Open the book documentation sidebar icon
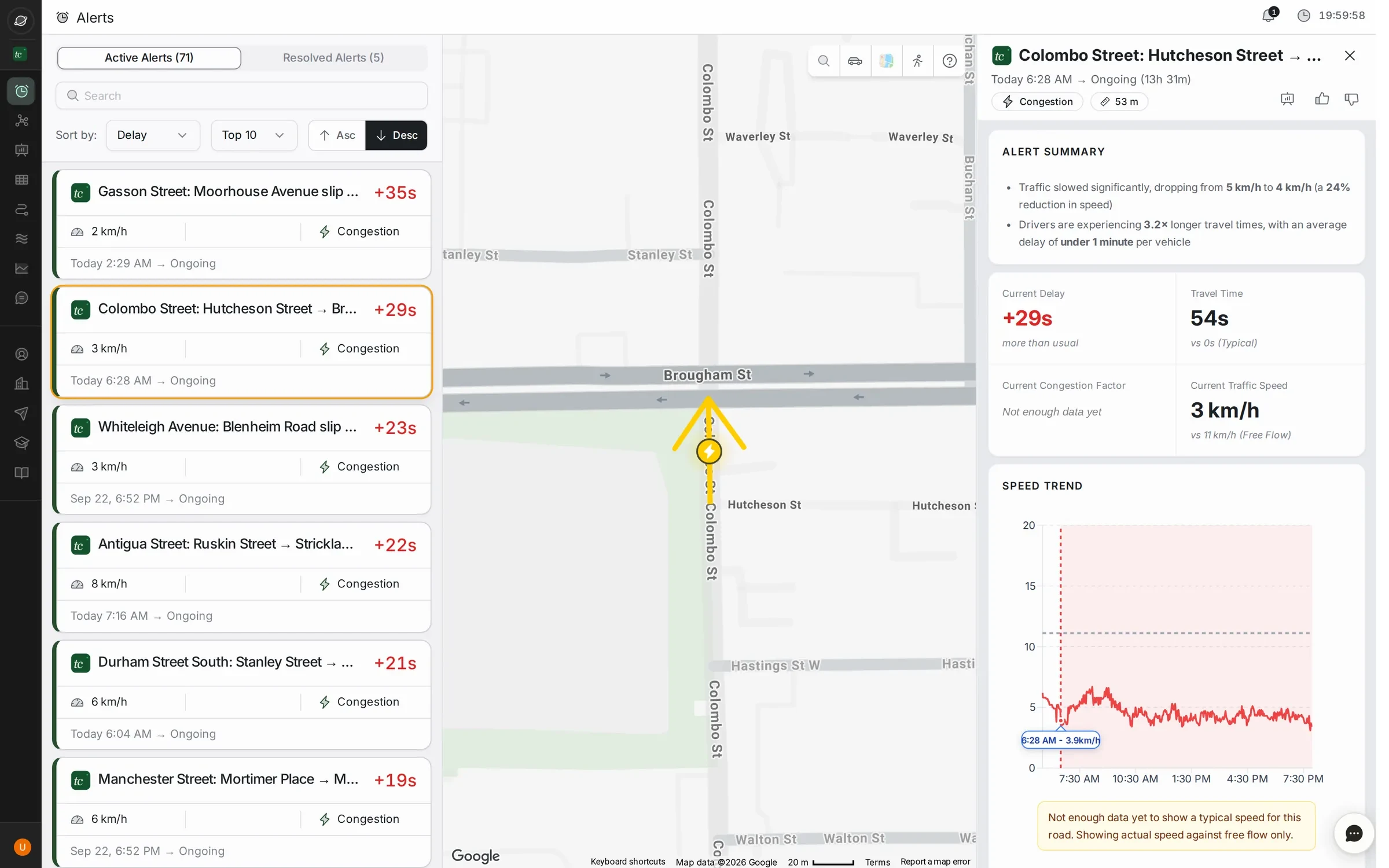The height and width of the screenshot is (868, 1389). click(x=21, y=473)
